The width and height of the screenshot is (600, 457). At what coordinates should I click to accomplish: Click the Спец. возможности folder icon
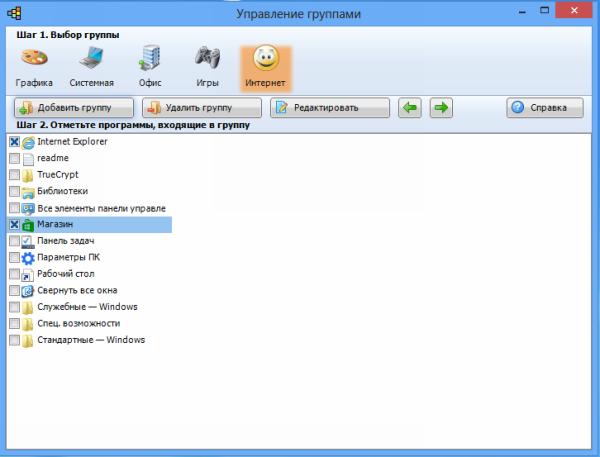coord(28,324)
